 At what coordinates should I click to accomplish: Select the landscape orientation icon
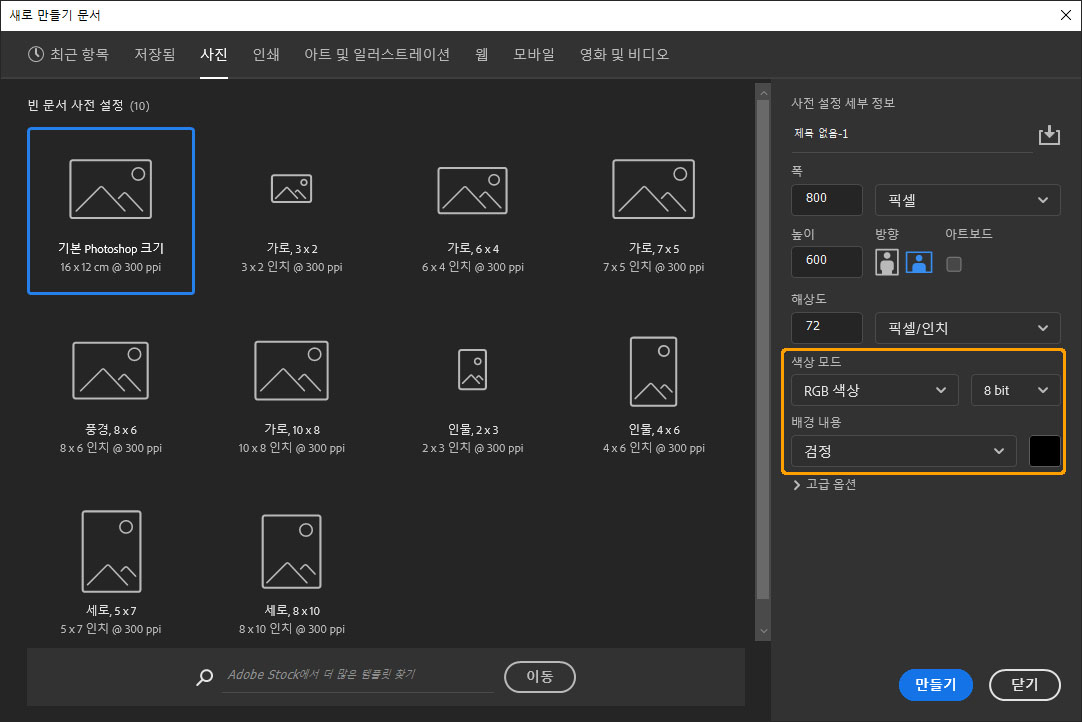[x=918, y=261]
